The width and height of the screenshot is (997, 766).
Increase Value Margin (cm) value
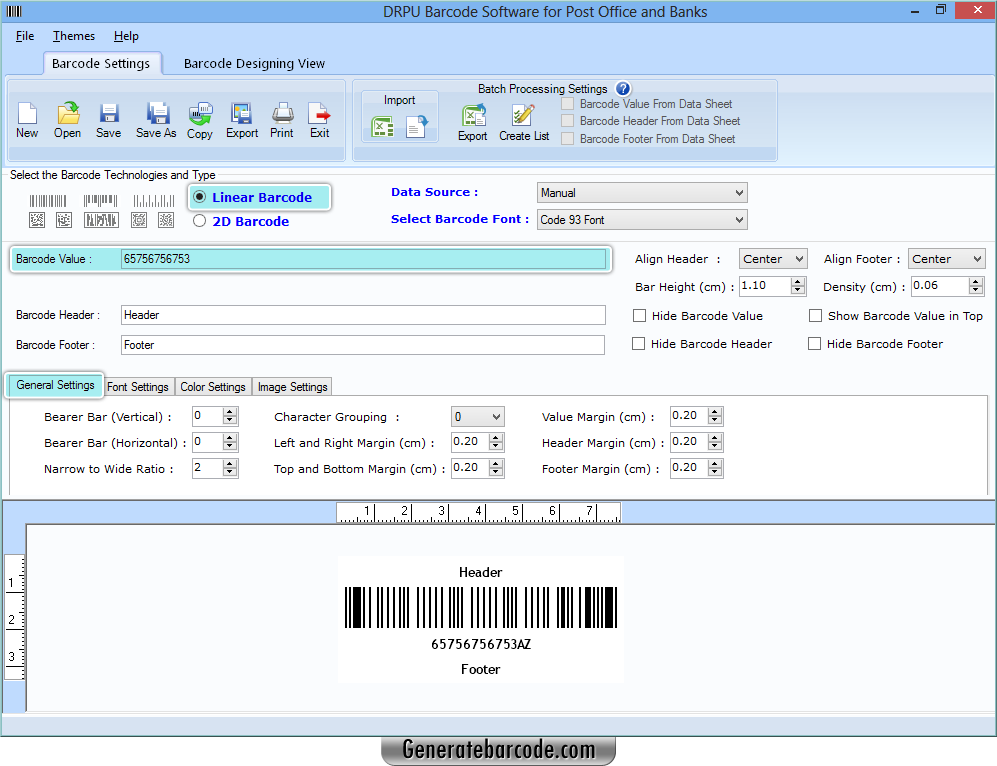pos(715,412)
